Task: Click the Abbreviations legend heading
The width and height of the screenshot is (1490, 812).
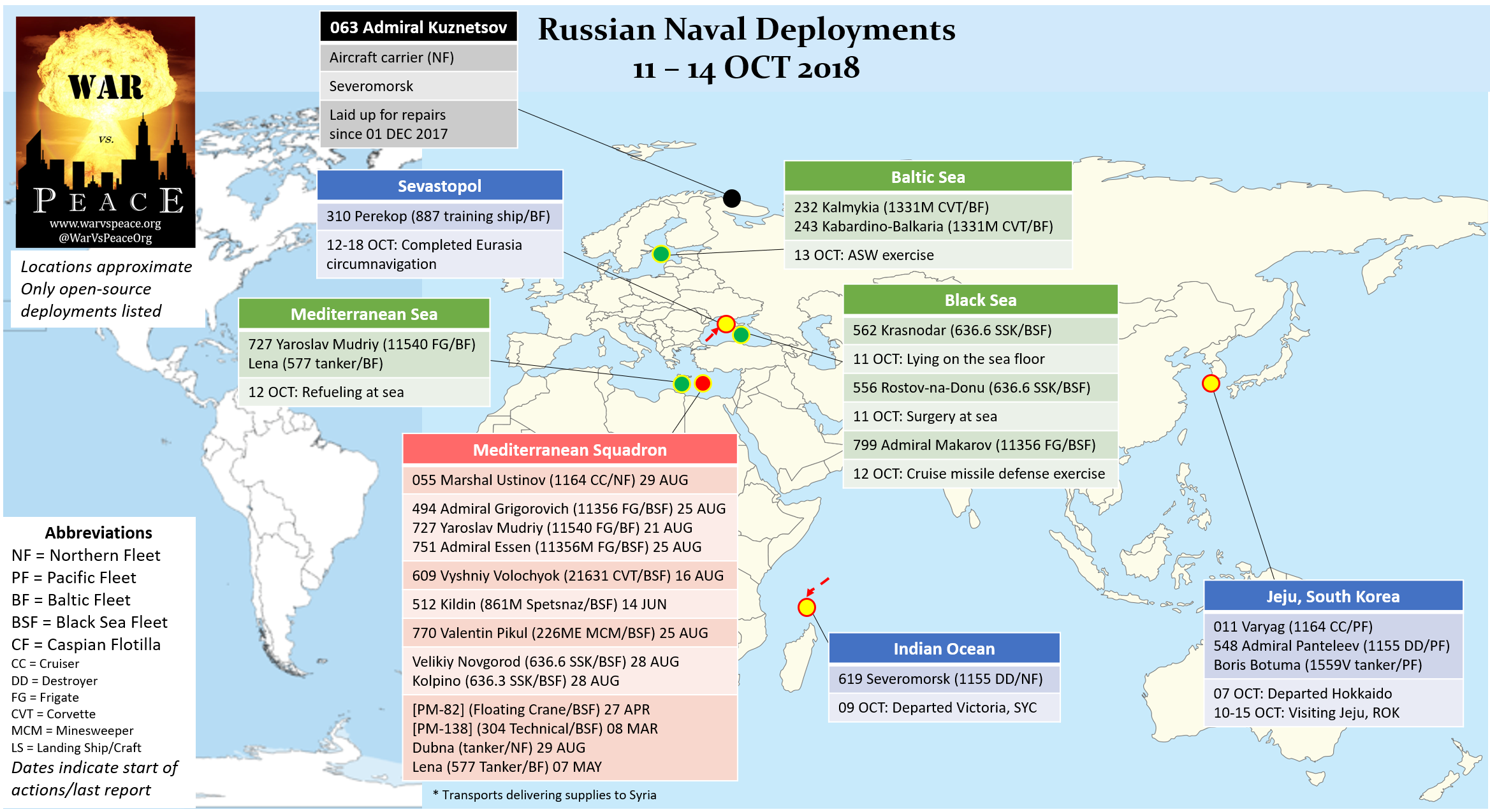Action: [x=99, y=533]
